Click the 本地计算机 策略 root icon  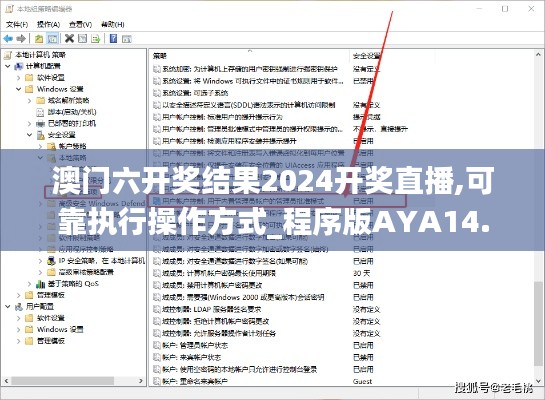[8, 55]
